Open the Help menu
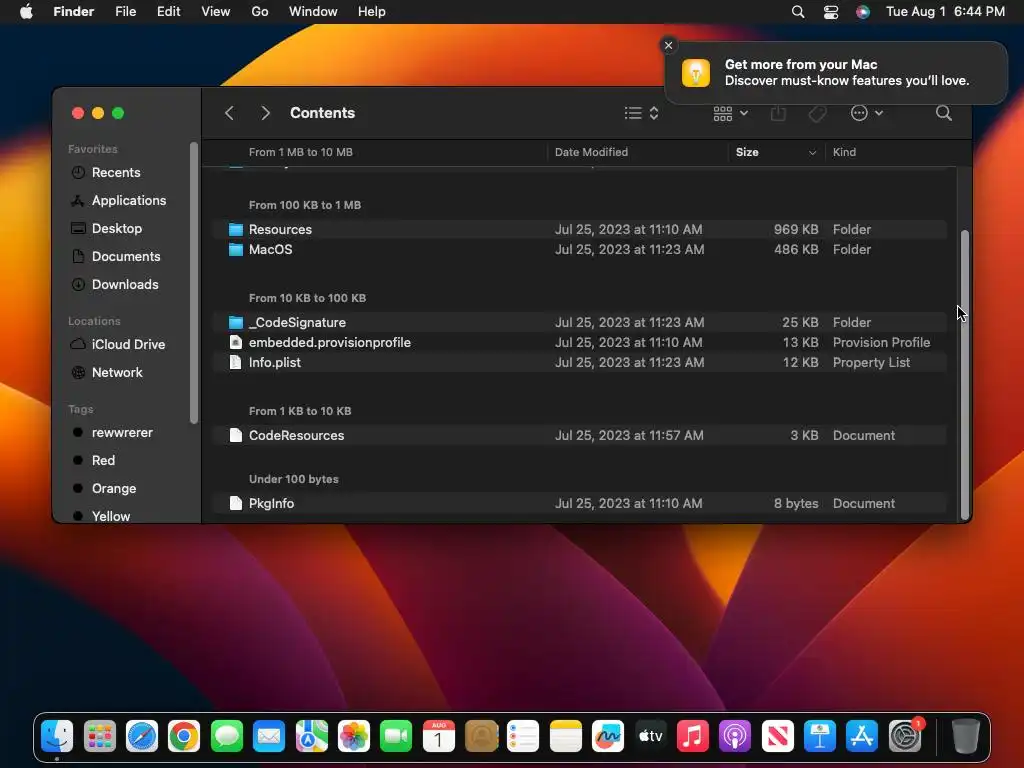 372,12
